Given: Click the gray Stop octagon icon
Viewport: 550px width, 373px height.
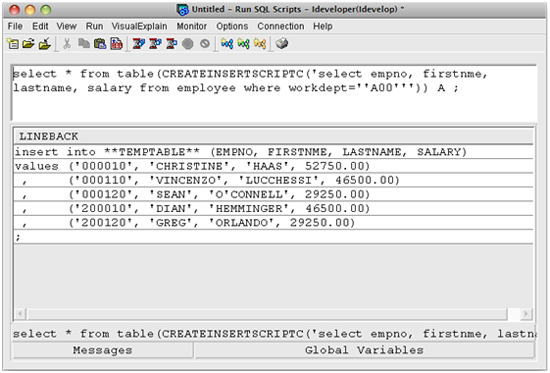Looking at the screenshot, I should (188, 44).
